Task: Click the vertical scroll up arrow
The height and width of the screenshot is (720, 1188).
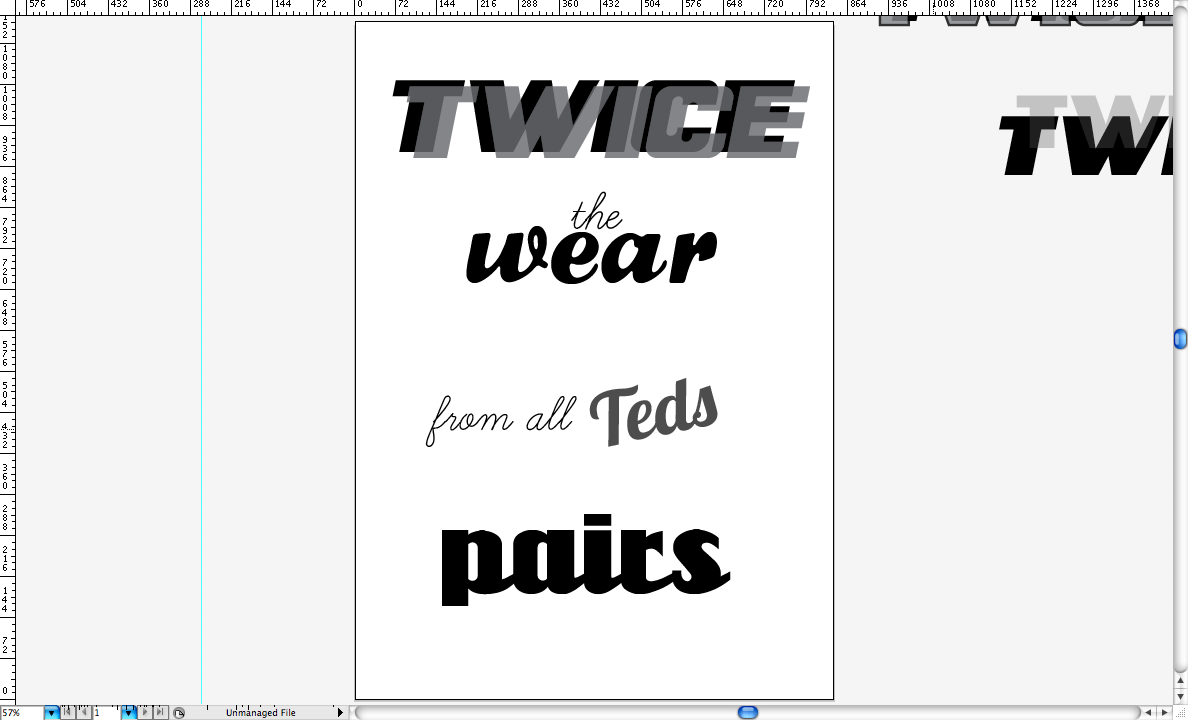Action: click(1180, 681)
